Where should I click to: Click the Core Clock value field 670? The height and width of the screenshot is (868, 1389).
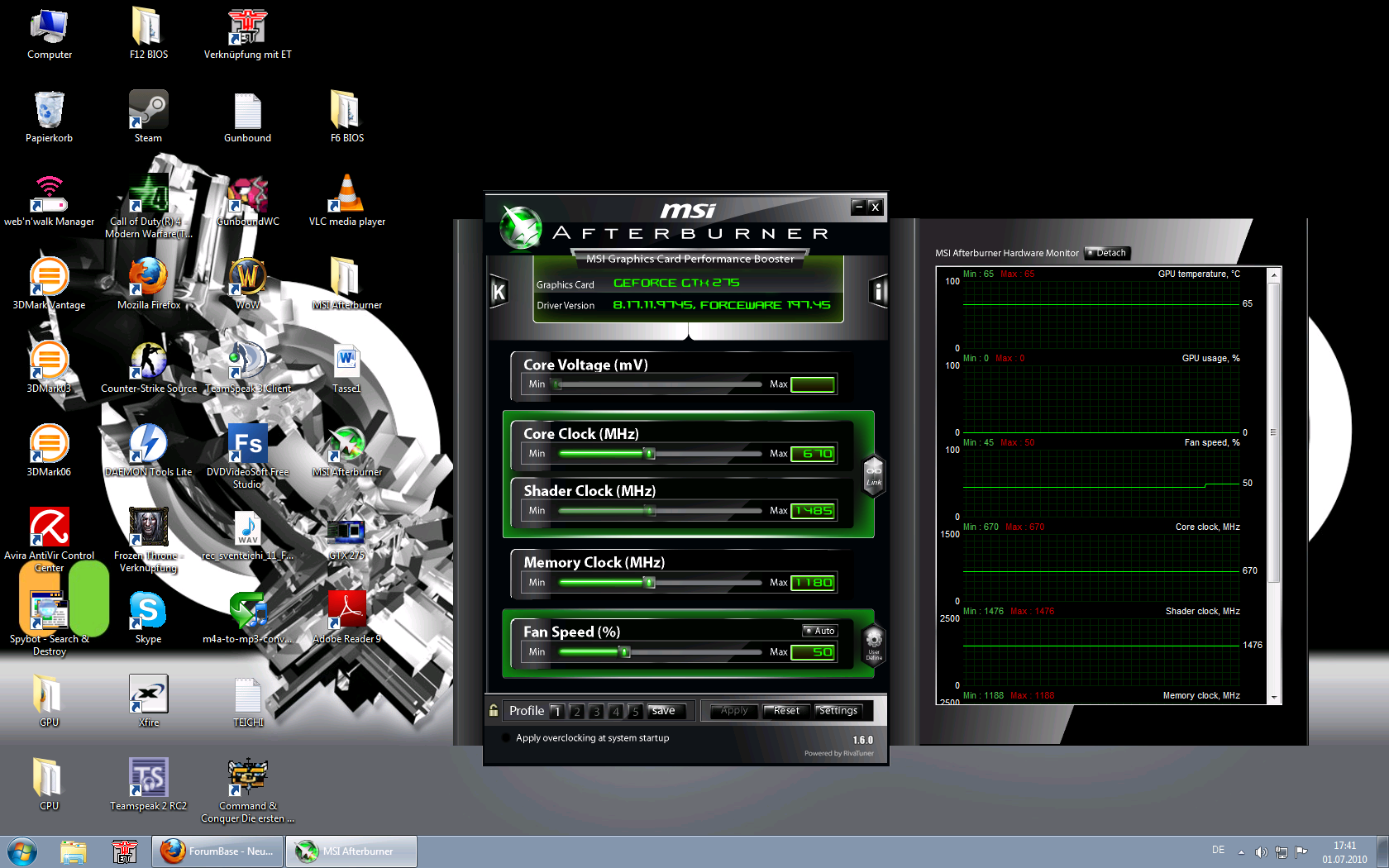[814, 454]
